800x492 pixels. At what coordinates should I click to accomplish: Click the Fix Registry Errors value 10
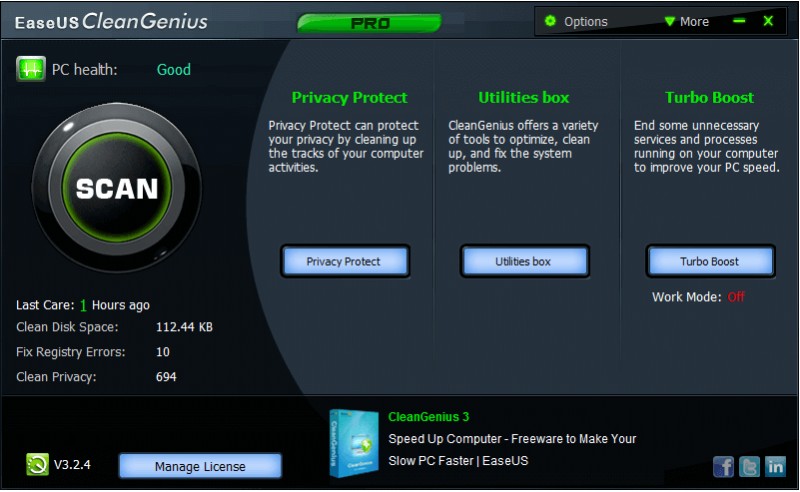point(163,352)
